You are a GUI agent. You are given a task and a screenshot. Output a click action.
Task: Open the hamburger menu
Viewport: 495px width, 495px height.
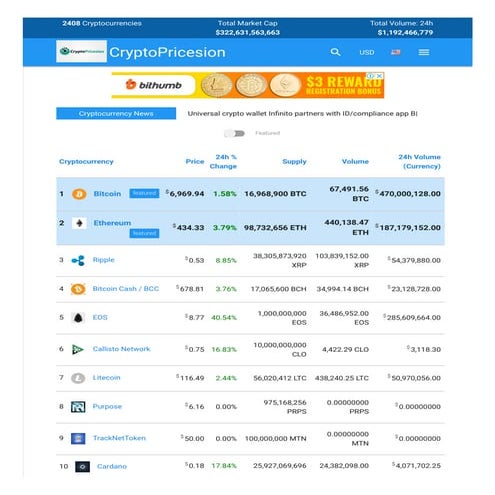point(424,52)
